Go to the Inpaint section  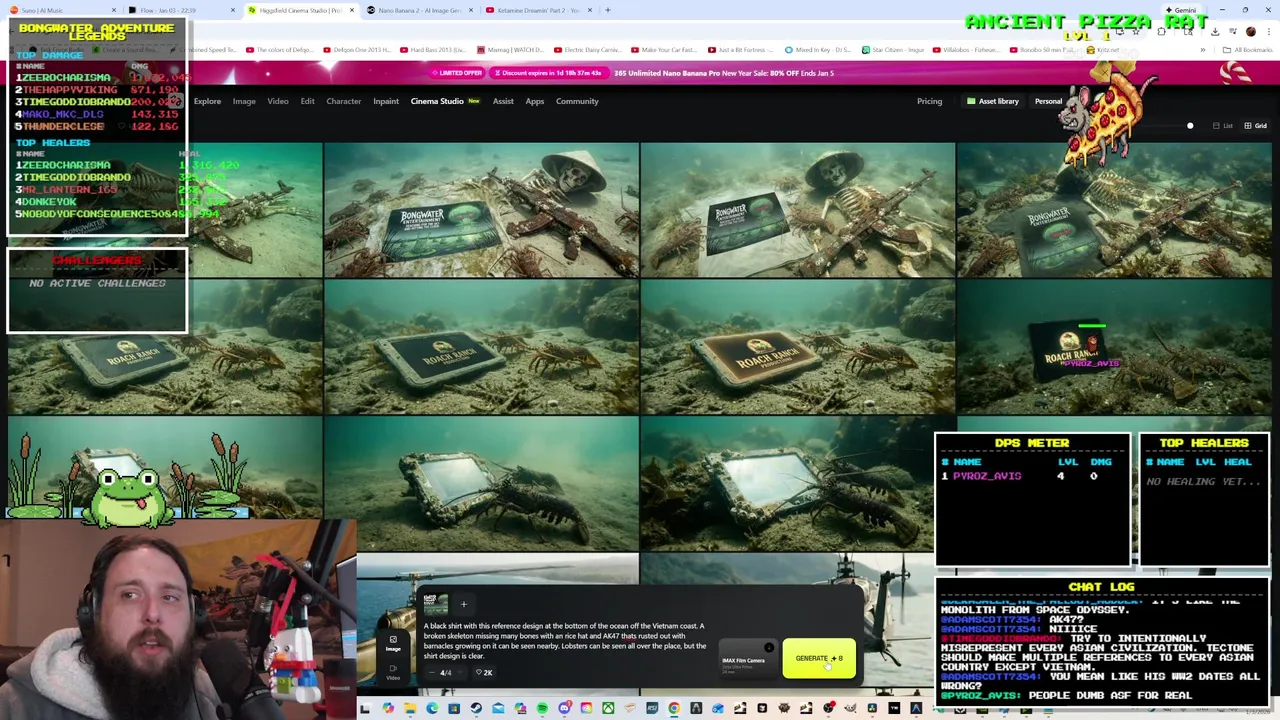[386, 101]
